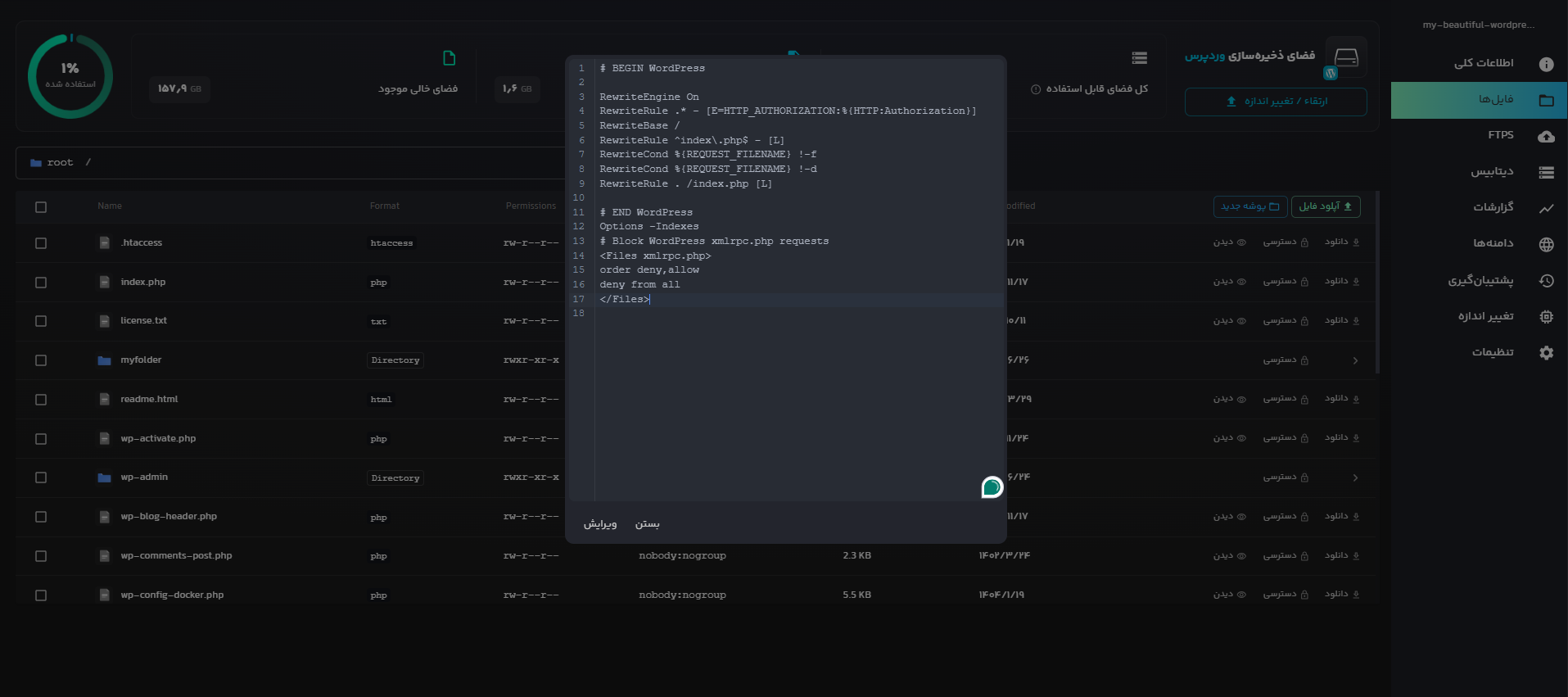Image resolution: width=1568 pixels, height=697 pixels.
Task: Open پشتیبان‌گیری backup history icon
Action: (1546, 280)
